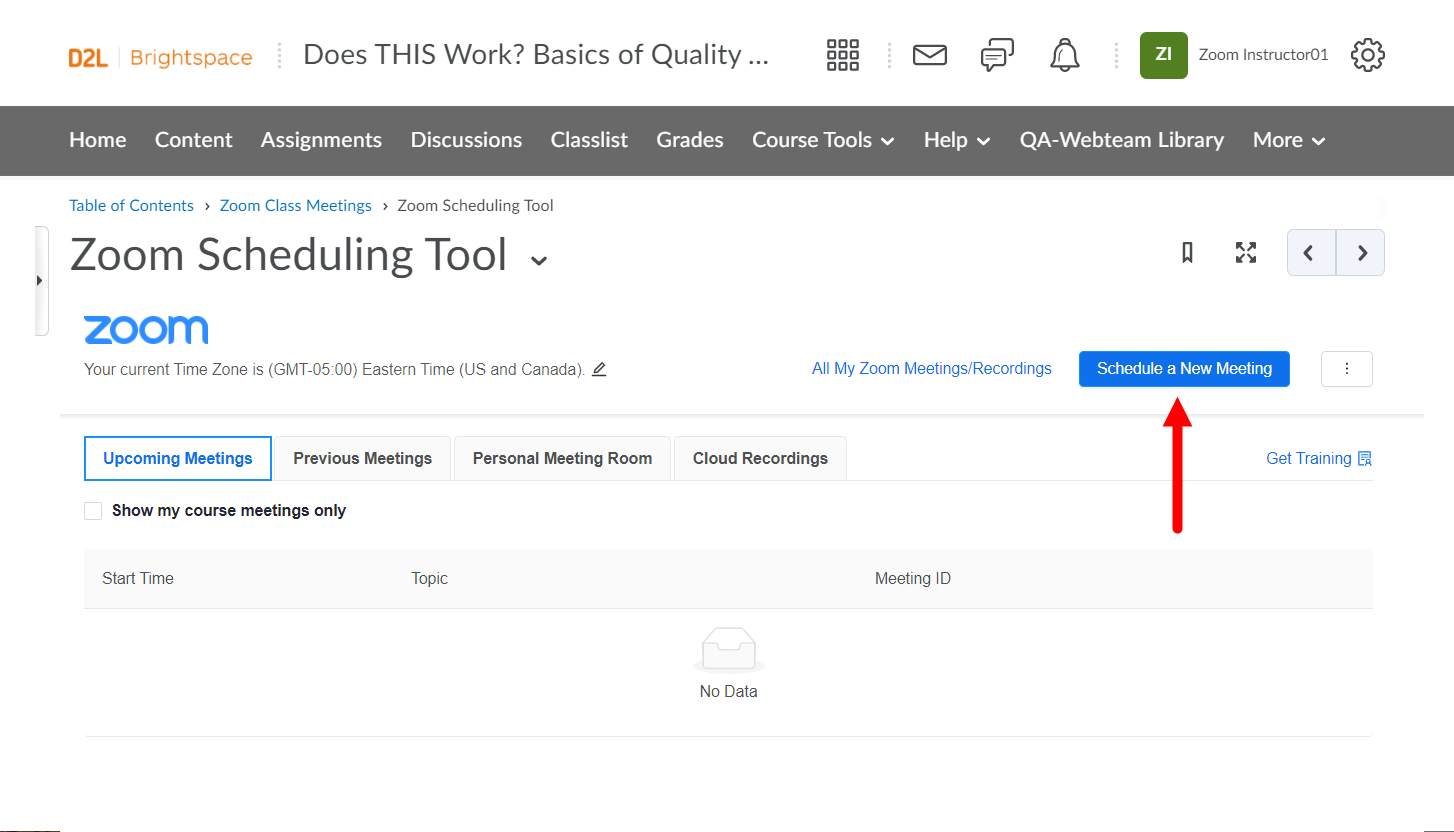Viewport: 1454px width, 832px height.
Task: Open the course selector waffle icon
Action: click(843, 55)
